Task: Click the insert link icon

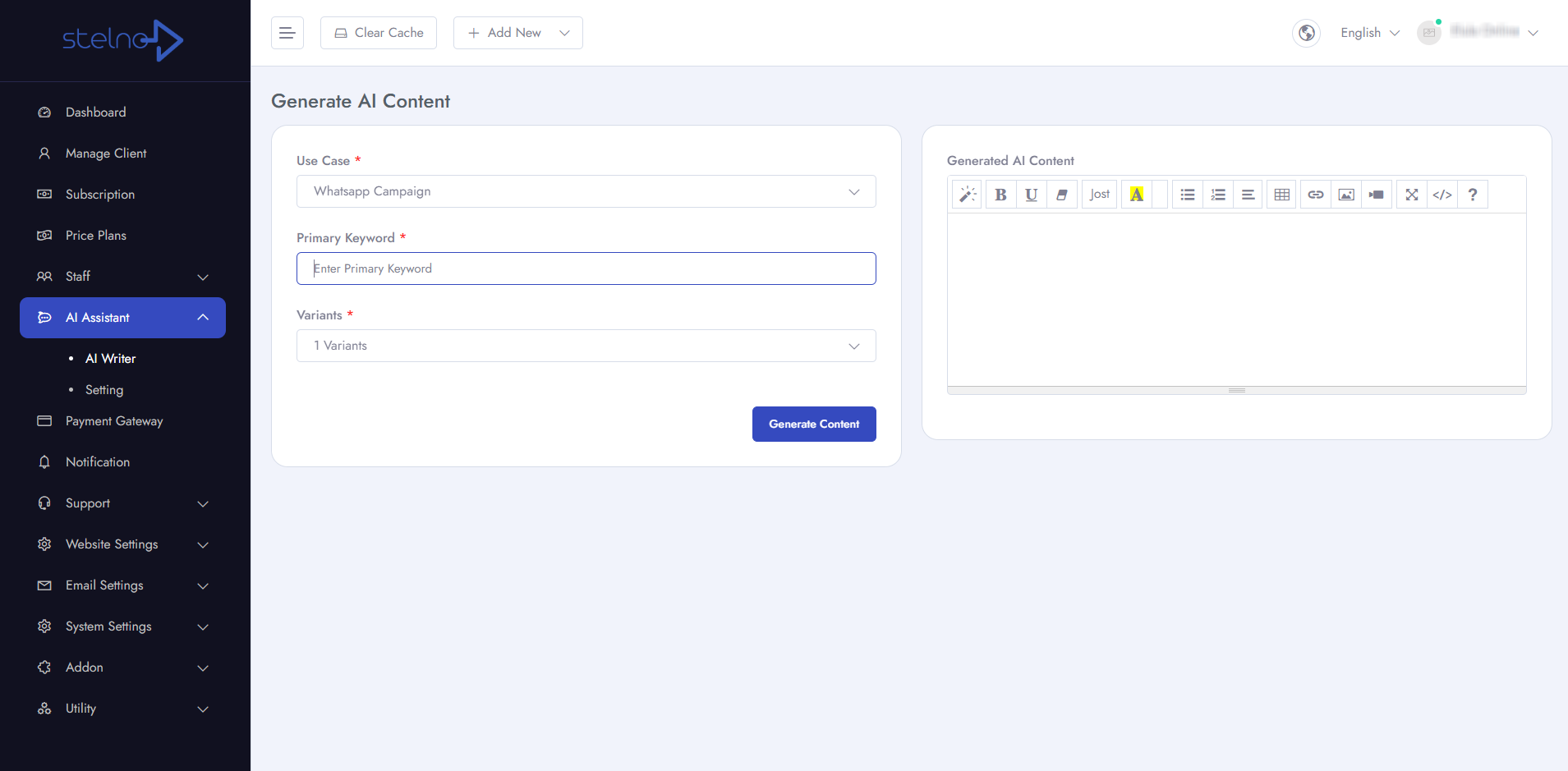Action: (1315, 195)
